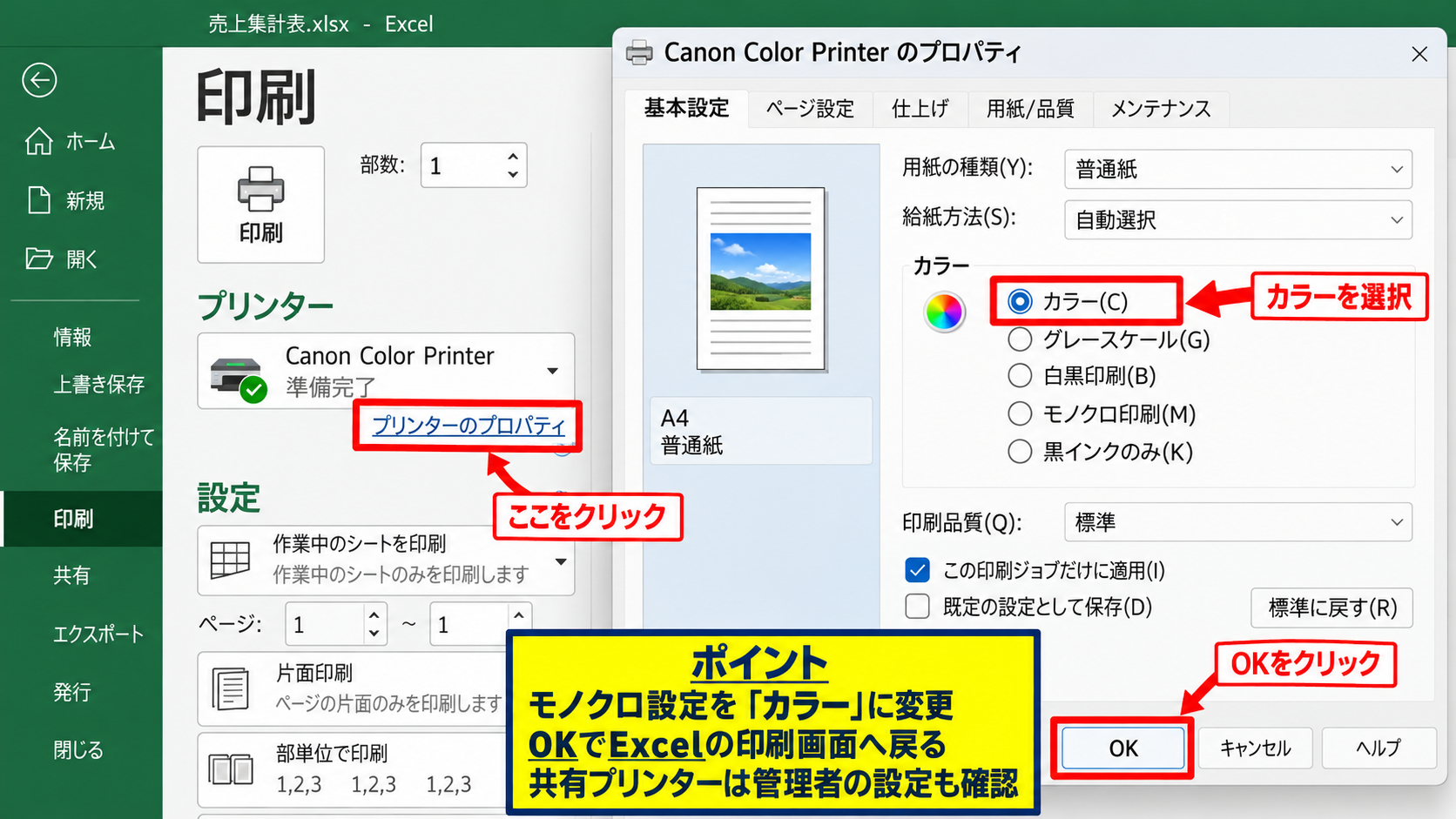Toggle この印刷ジョブだけに適用 checkbox
Viewport: 1456px width, 819px height.
coord(917,570)
